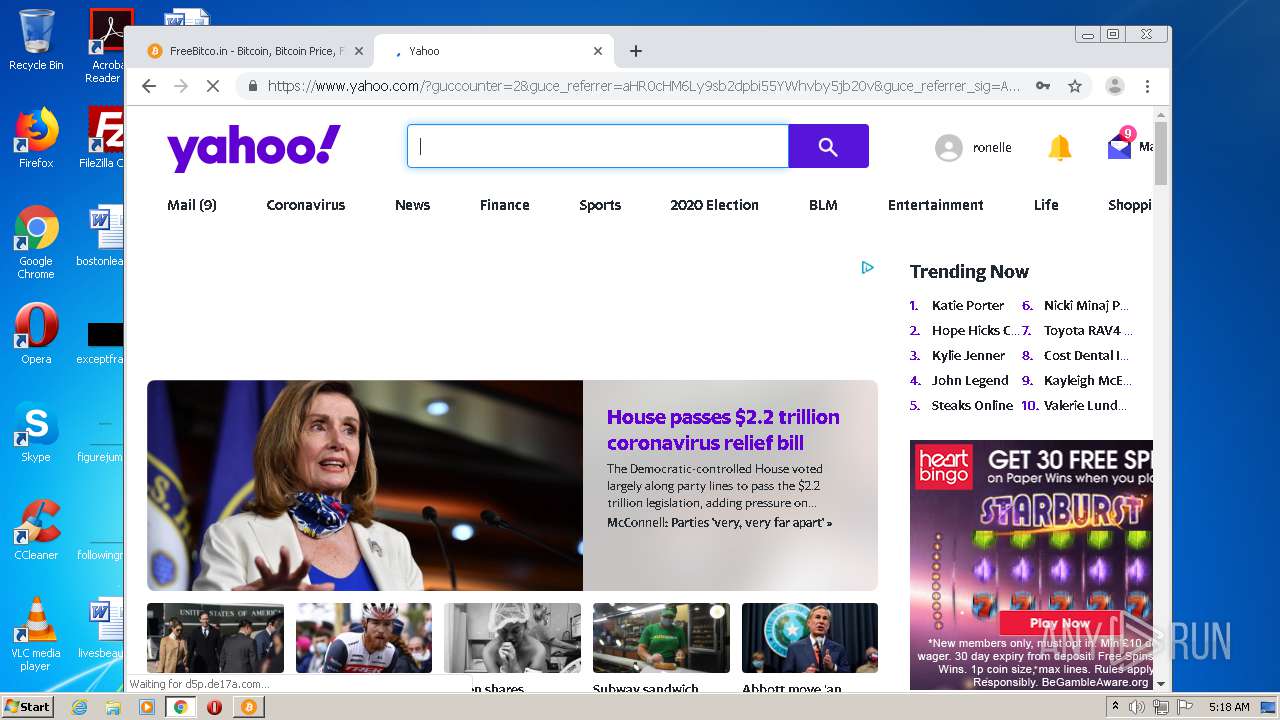Image resolution: width=1280 pixels, height=720 pixels.
Task: Go to Coronavirus section
Action: 306,205
